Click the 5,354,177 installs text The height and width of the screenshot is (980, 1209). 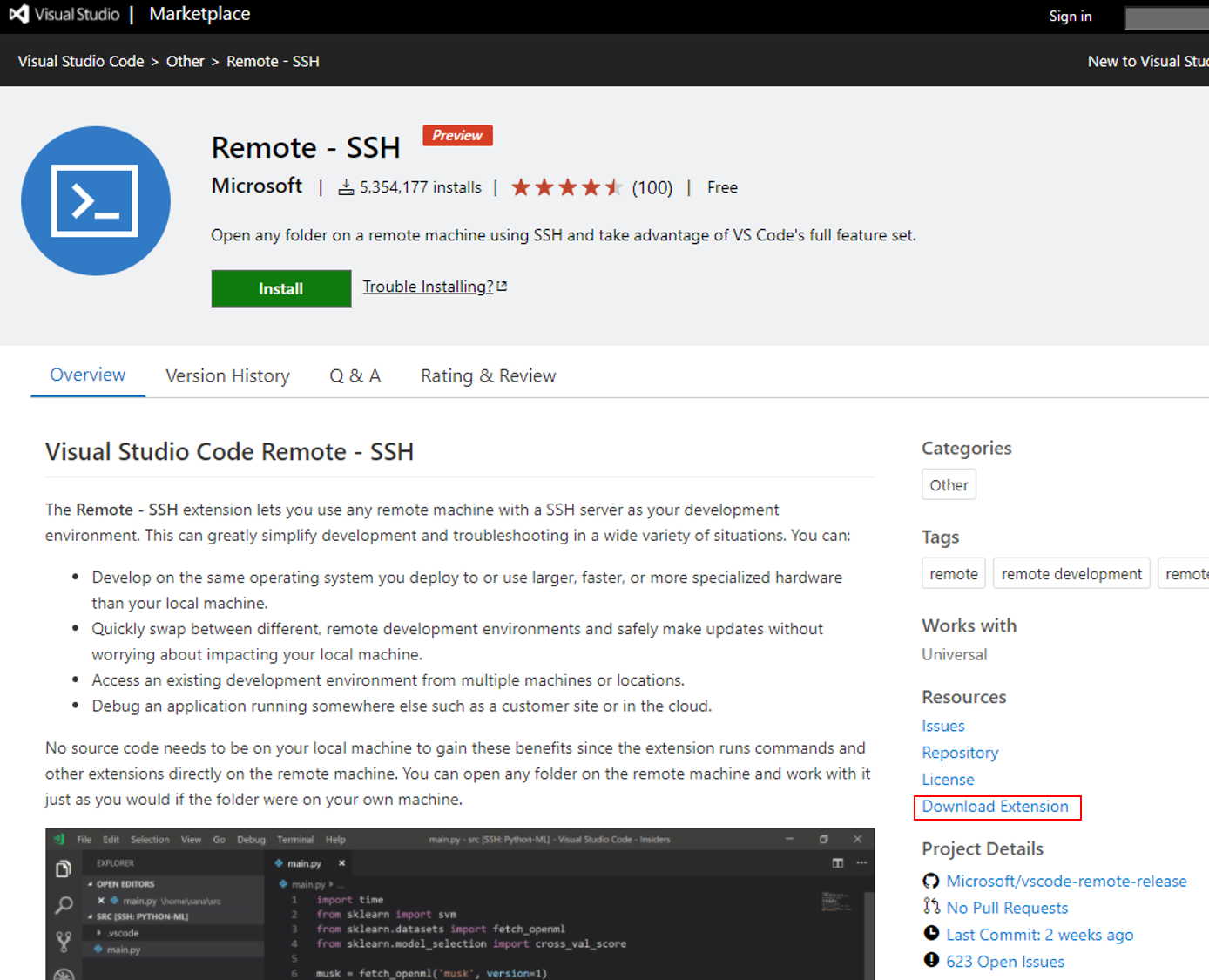click(420, 187)
